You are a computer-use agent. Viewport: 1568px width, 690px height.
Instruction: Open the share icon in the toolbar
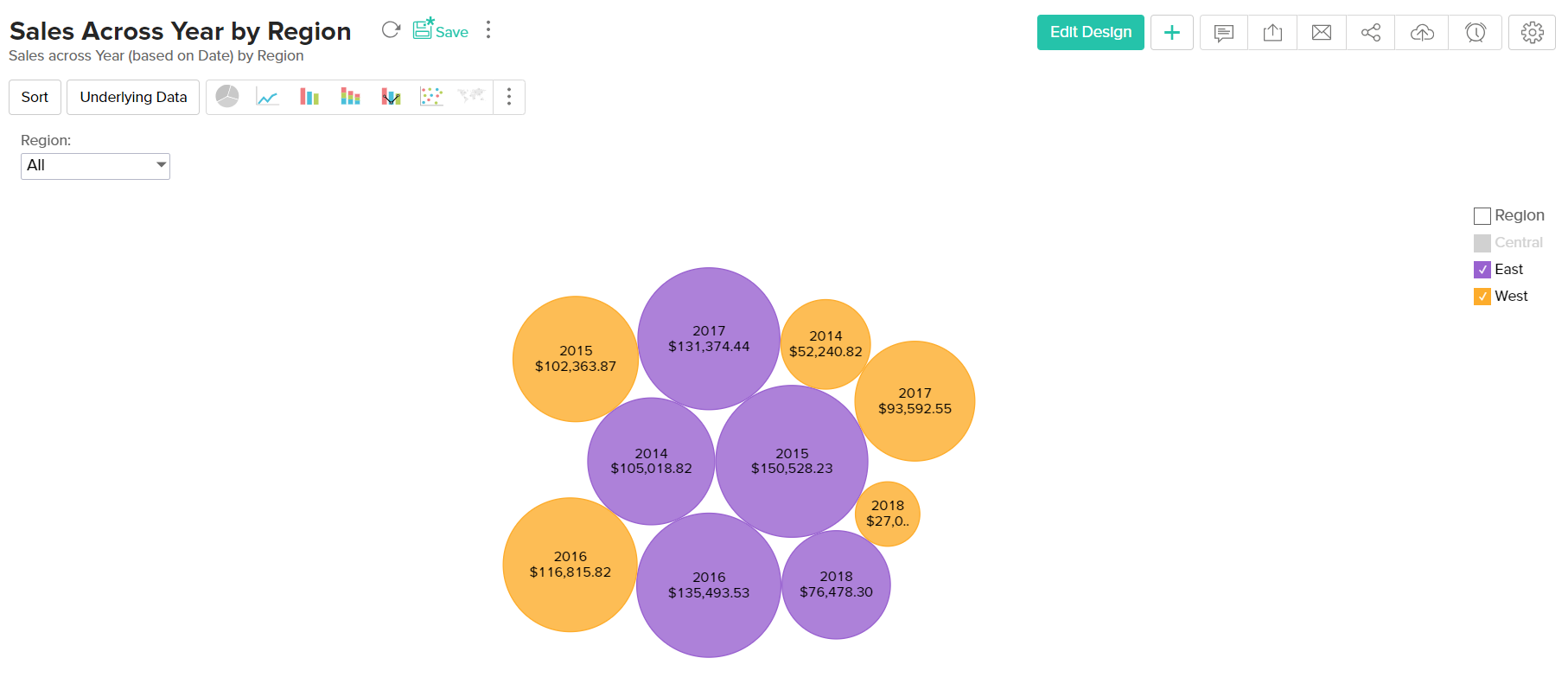[1370, 33]
